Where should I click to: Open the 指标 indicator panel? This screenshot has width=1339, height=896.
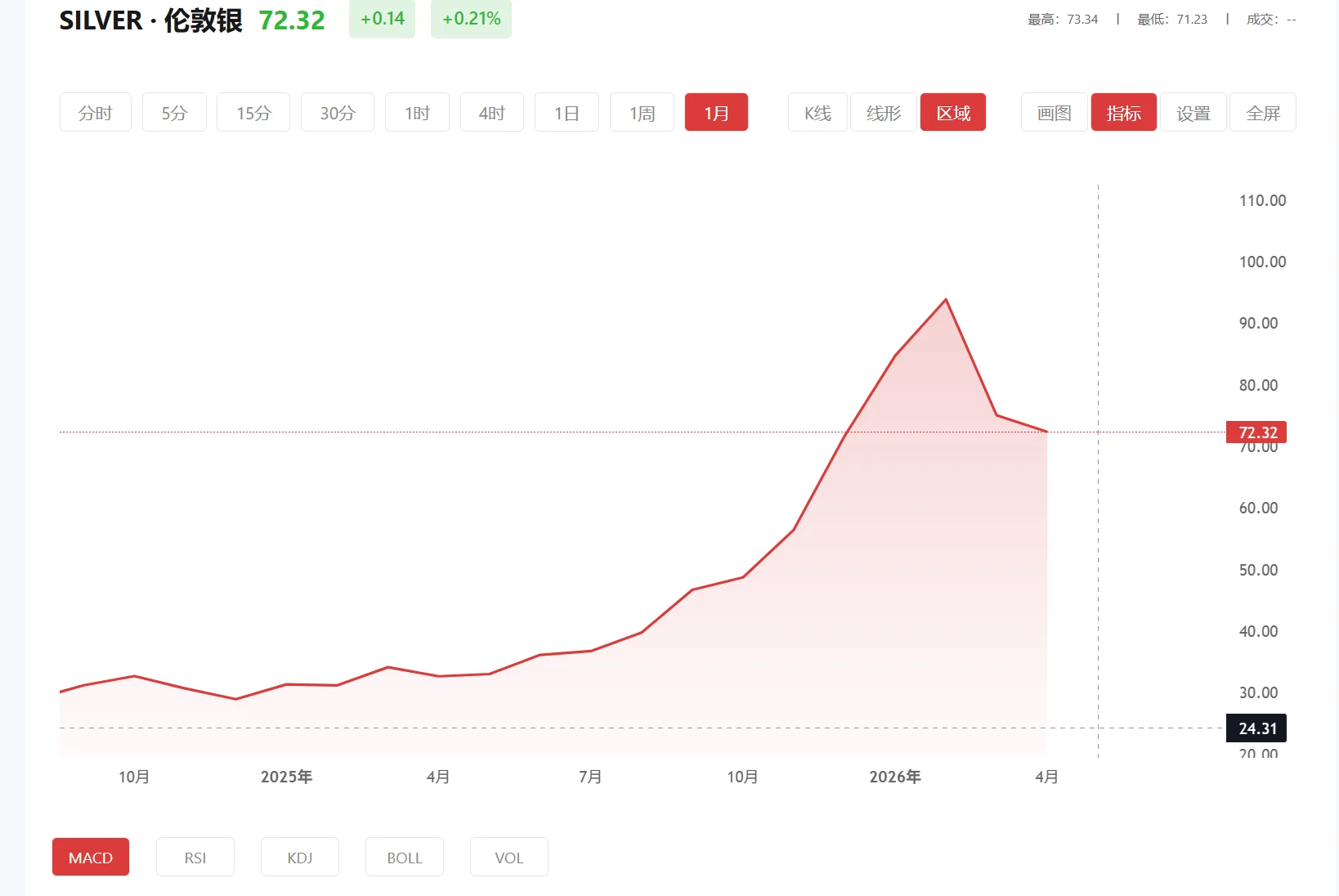pyautogui.click(x=1123, y=112)
